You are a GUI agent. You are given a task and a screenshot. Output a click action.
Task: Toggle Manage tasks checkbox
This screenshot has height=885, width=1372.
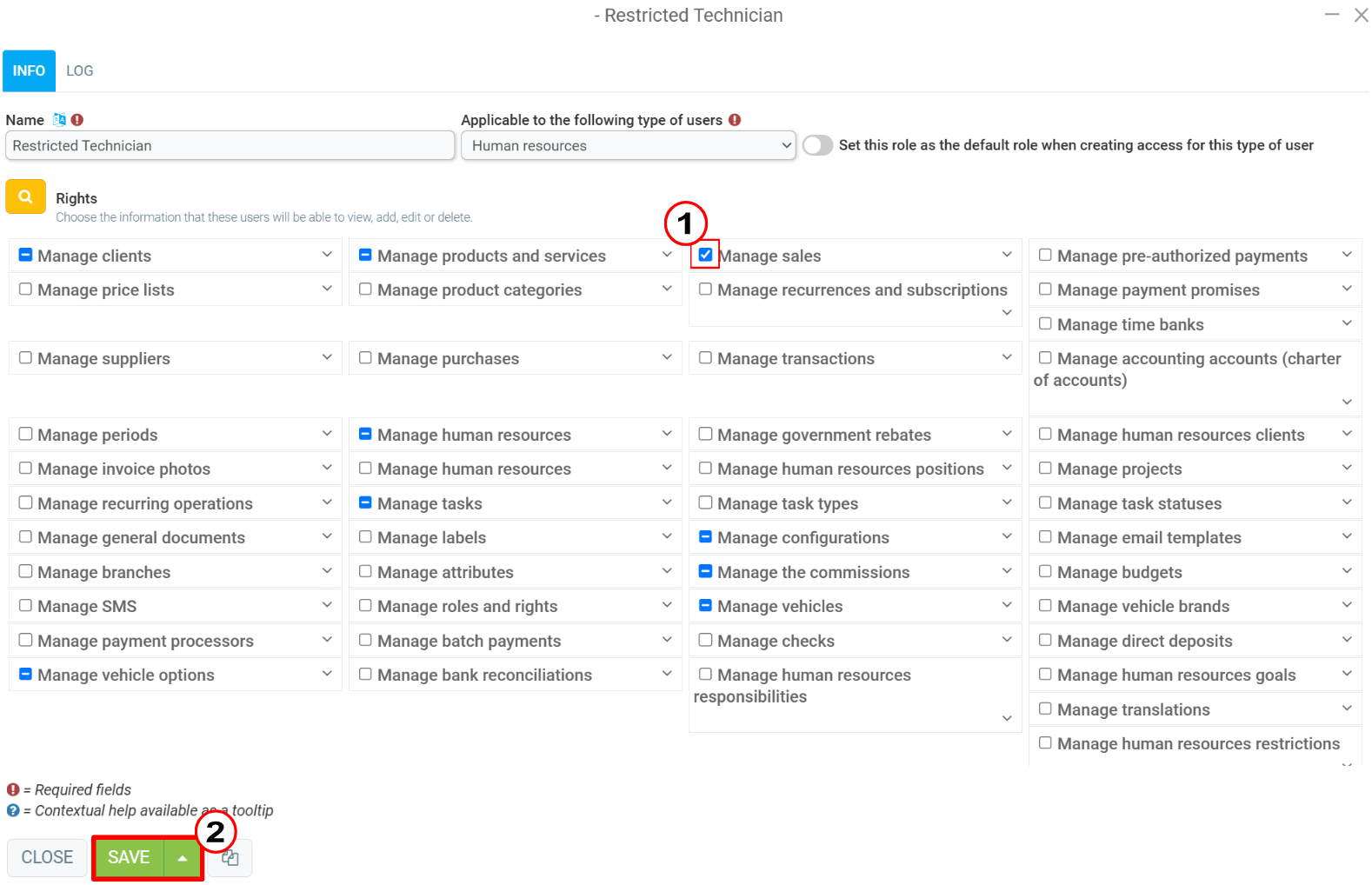point(365,502)
